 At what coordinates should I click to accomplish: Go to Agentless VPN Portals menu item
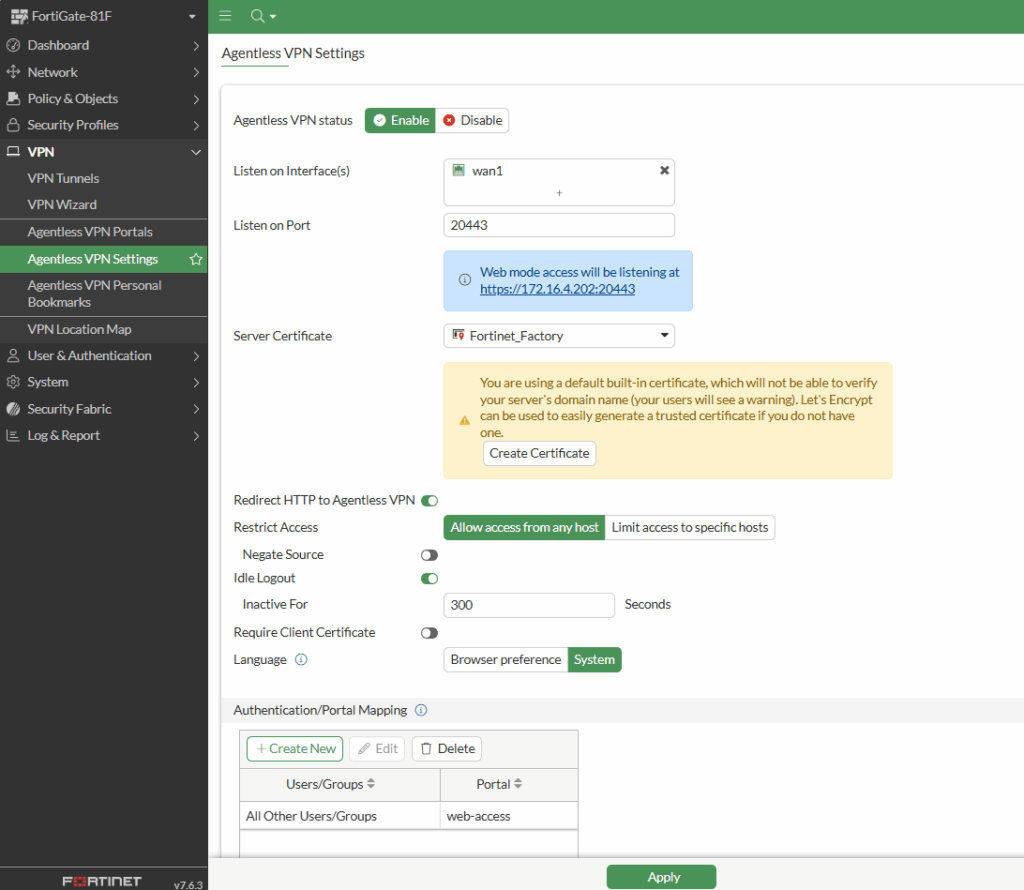pyautogui.click(x=90, y=231)
